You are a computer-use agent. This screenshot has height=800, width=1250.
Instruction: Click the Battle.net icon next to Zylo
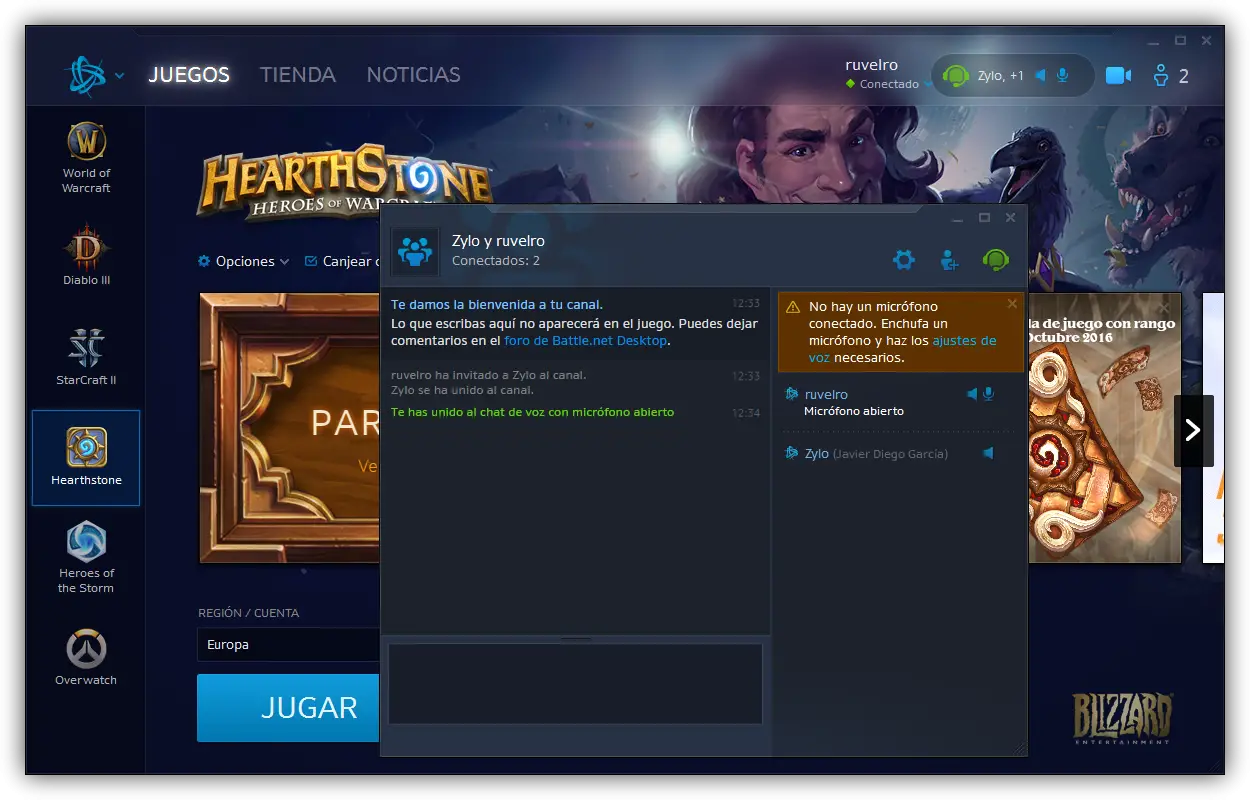792,453
